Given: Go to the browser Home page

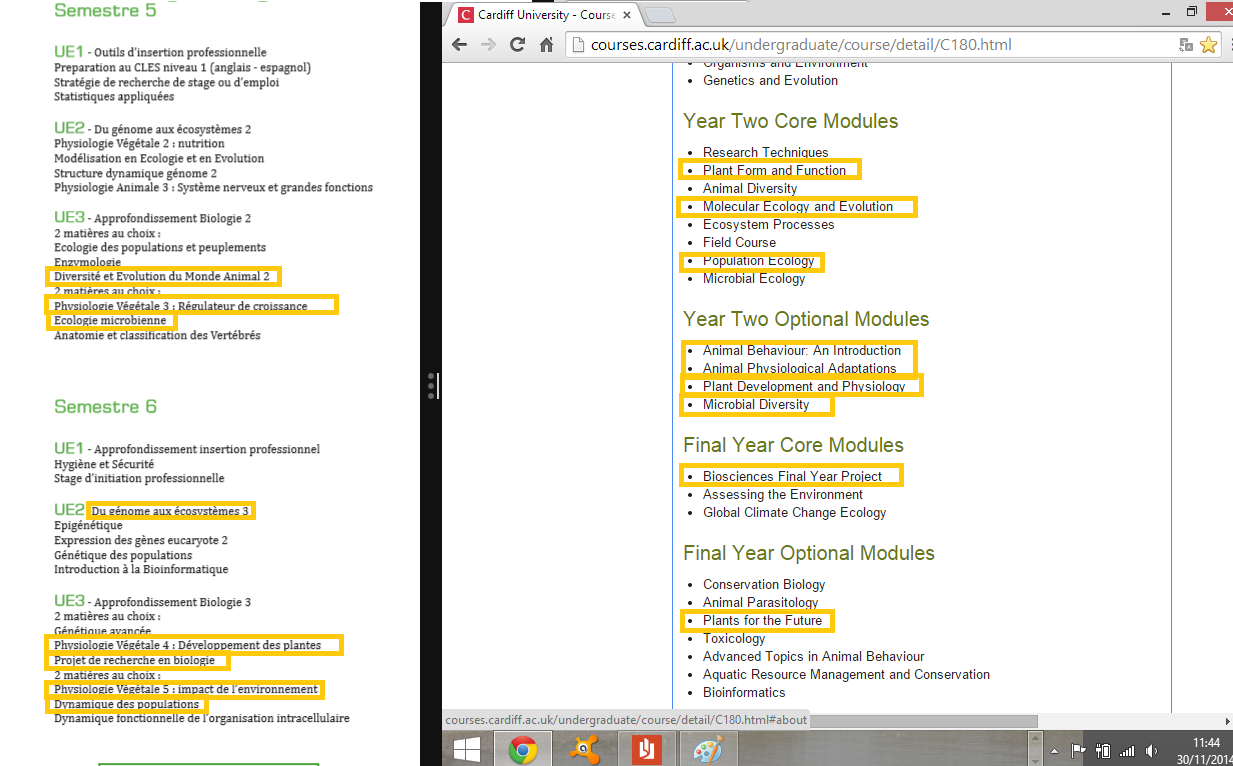Looking at the screenshot, I should pos(546,45).
